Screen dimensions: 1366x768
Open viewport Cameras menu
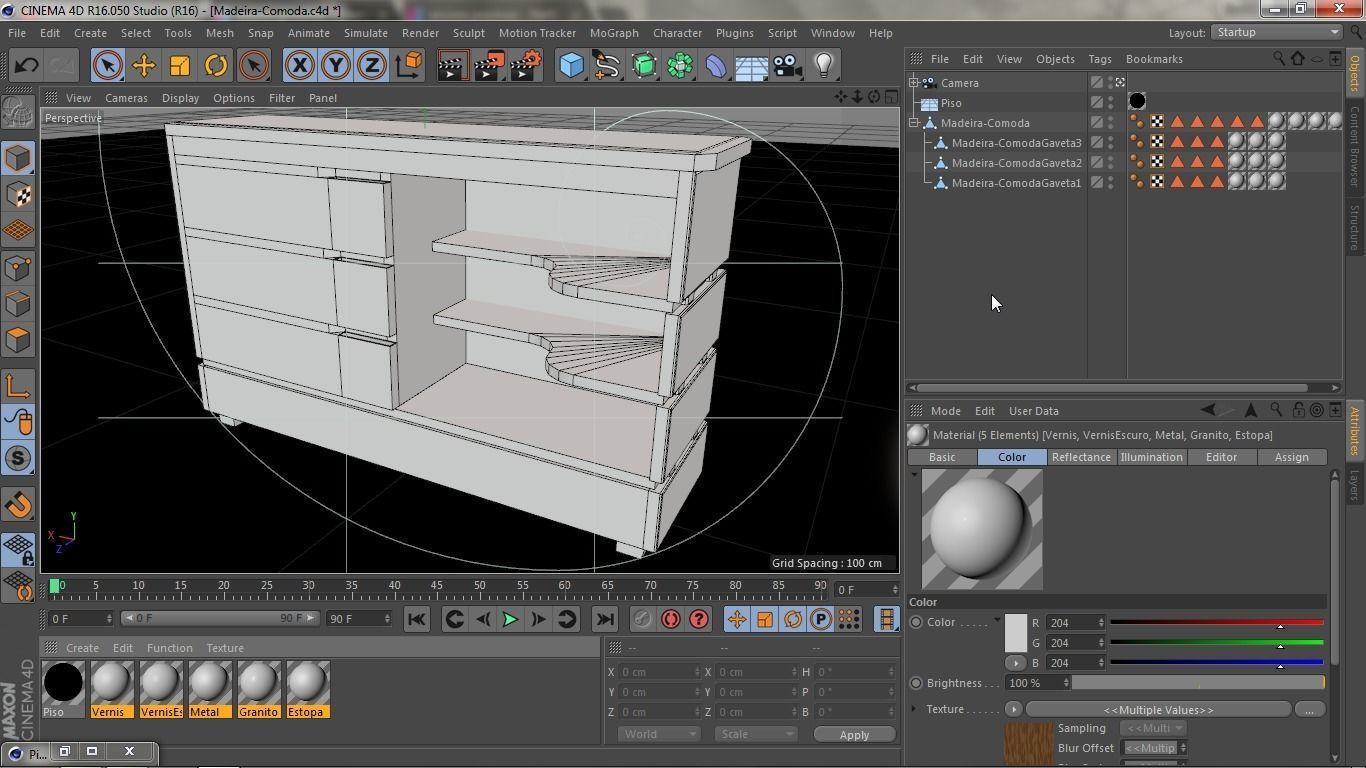(x=126, y=98)
